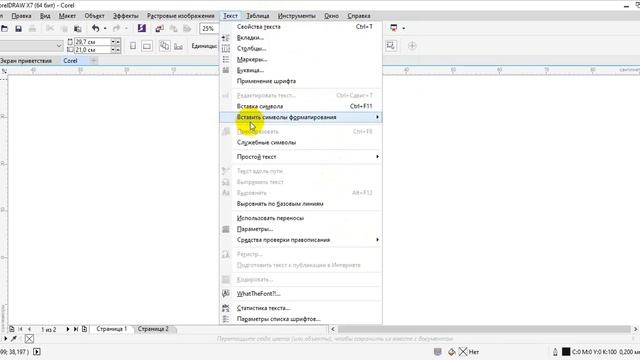Adjust the page width stepper arrows
This screenshot has width=640, height=360.
(116, 42)
